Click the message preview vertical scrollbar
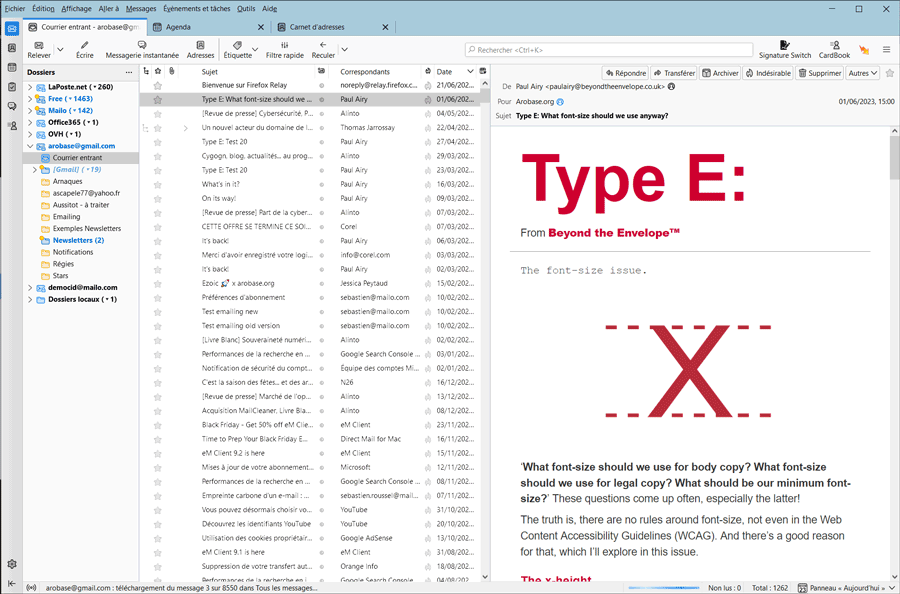 click(x=894, y=353)
